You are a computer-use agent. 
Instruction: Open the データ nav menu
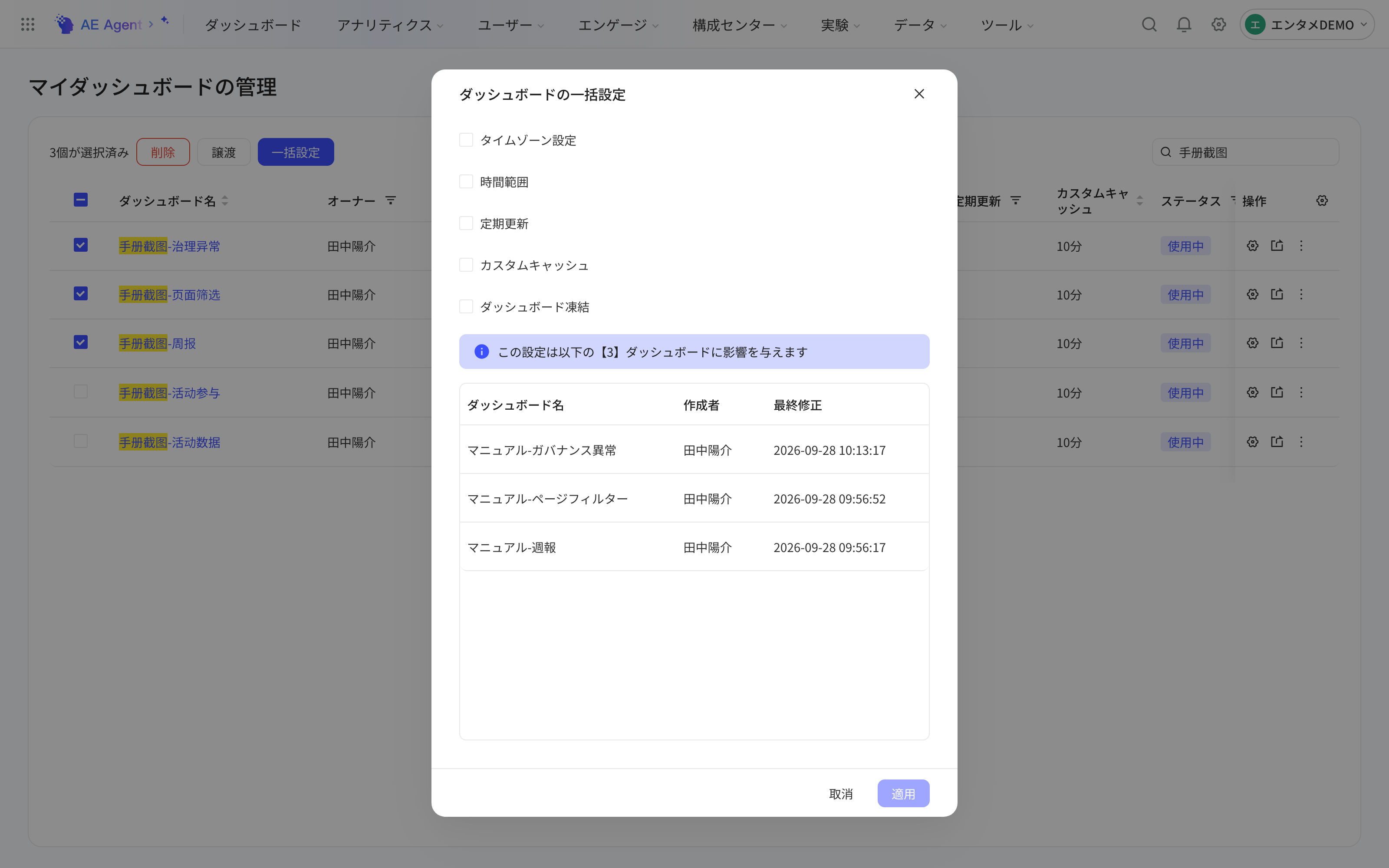point(920,25)
